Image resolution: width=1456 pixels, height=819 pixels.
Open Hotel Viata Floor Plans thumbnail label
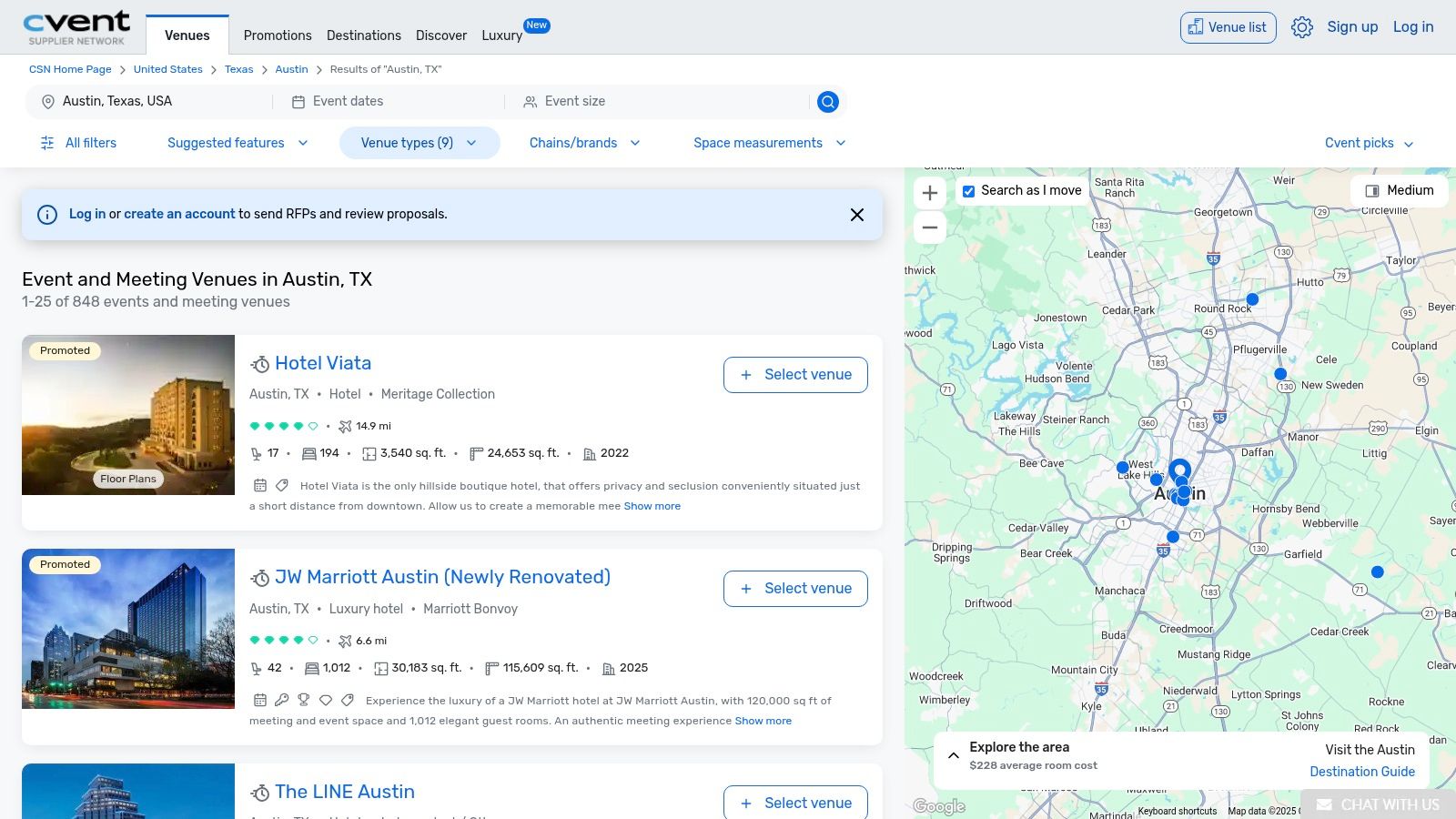(x=128, y=479)
